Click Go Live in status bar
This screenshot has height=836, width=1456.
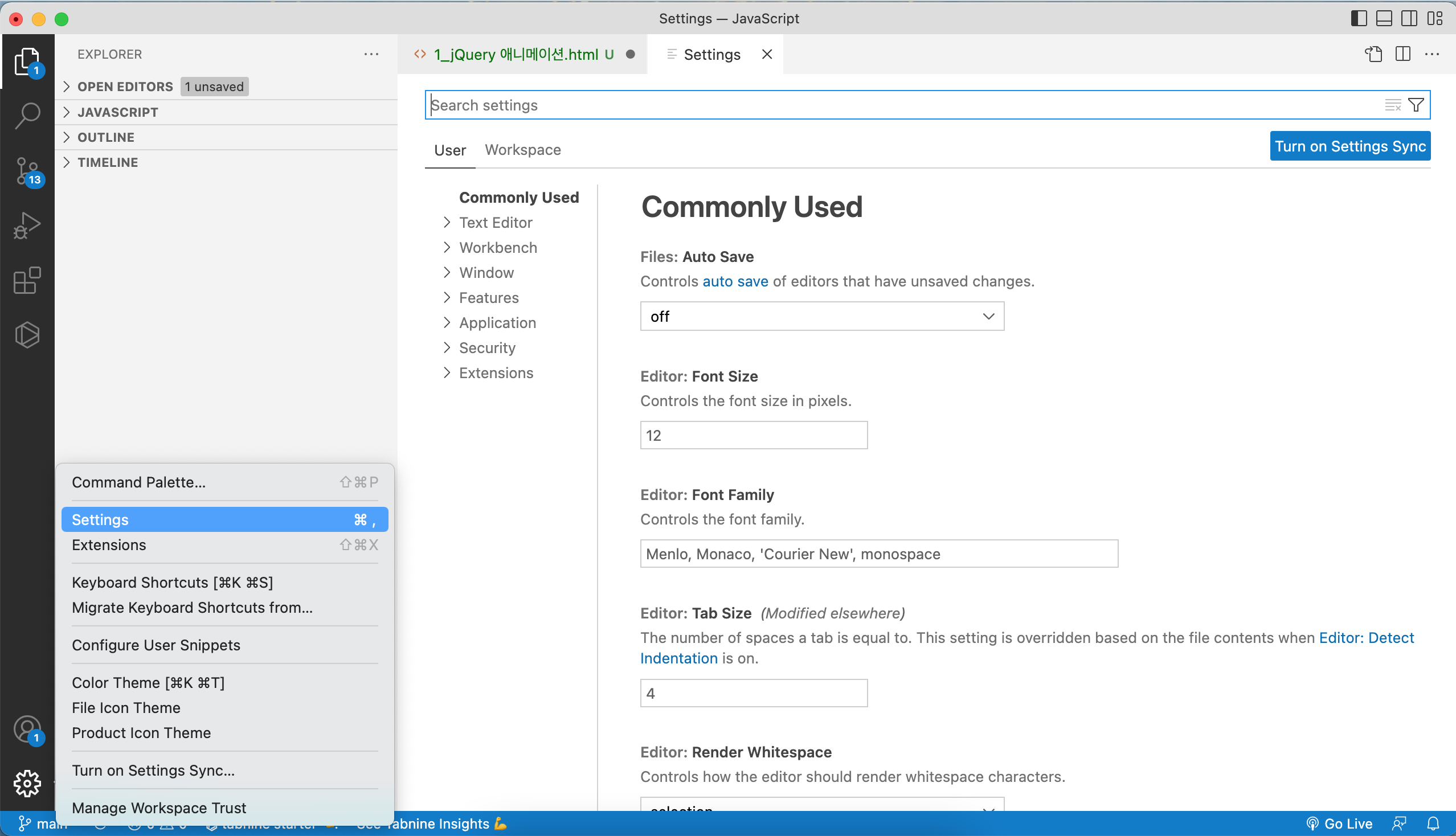pyautogui.click(x=1339, y=824)
